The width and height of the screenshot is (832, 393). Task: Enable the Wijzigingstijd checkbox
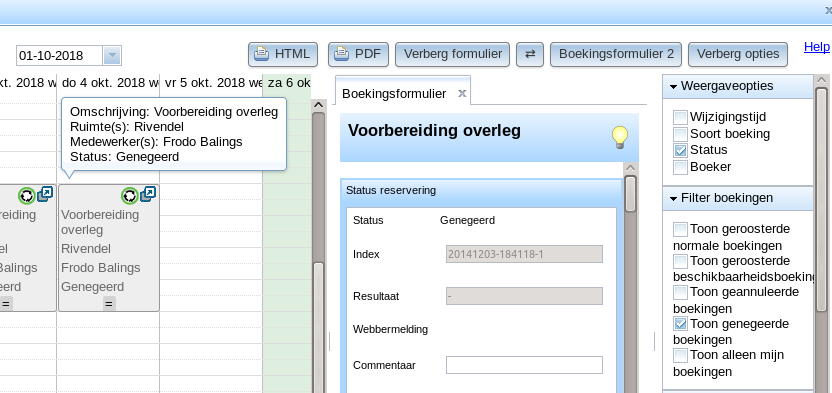point(680,117)
